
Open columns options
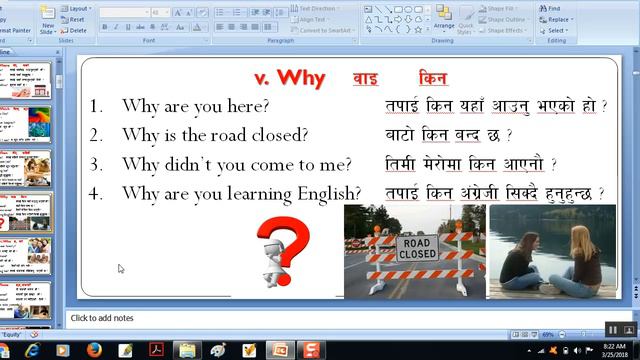coord(269,27)
